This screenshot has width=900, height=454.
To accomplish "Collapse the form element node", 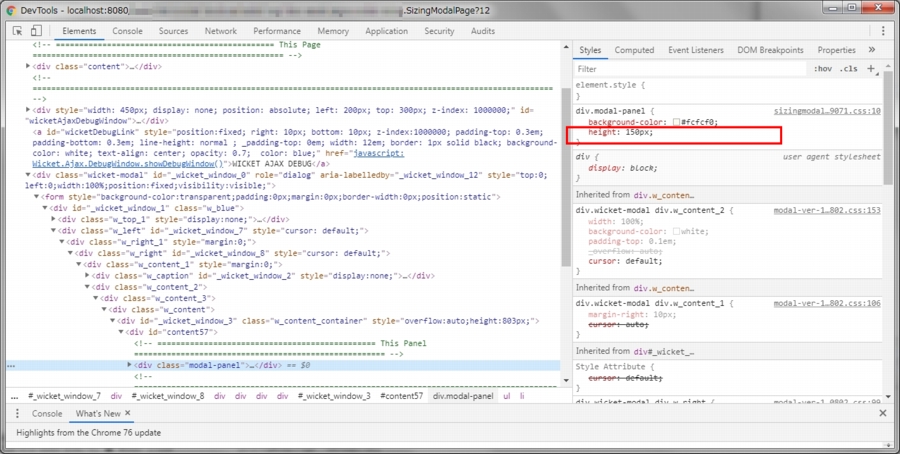I will point(37,197).
